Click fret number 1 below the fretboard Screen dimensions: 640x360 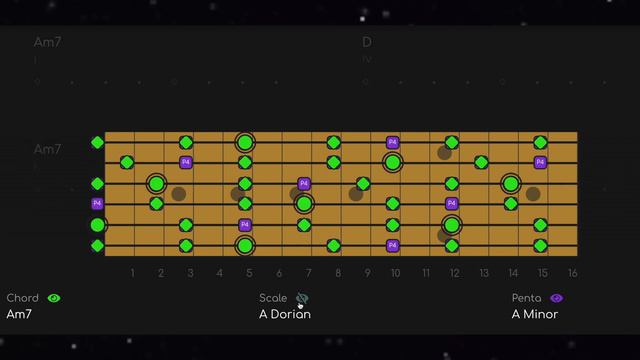(x=132, y=273)
